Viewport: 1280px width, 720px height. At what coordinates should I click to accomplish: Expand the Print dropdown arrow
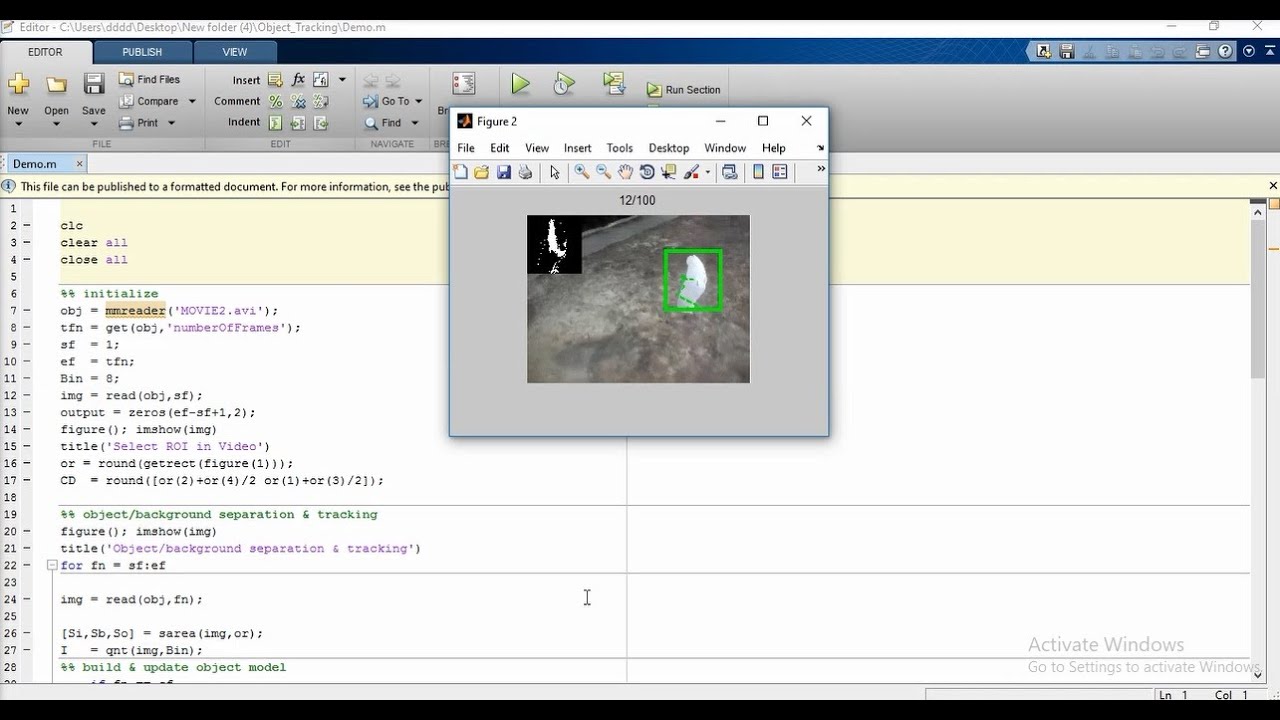tap(171, 123)
